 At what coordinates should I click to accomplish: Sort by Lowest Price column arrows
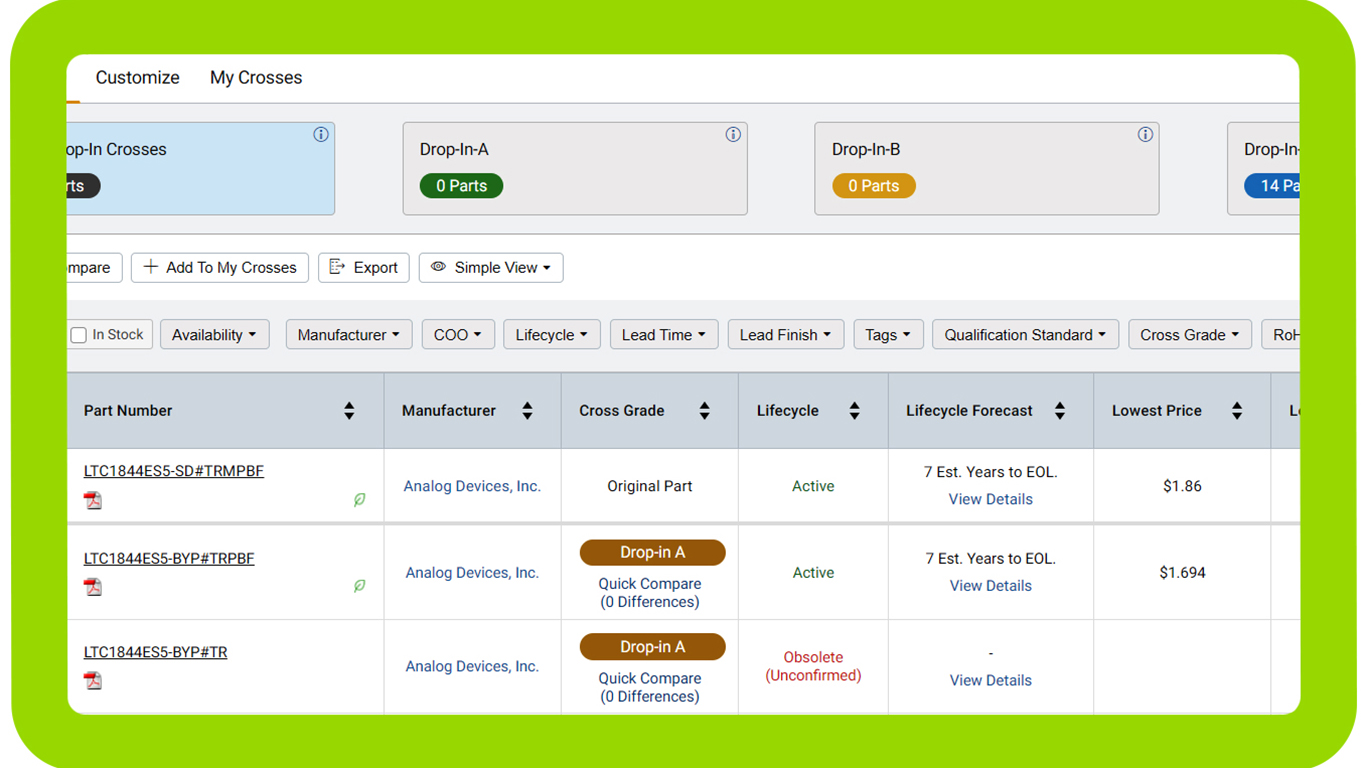[1237, 411]
